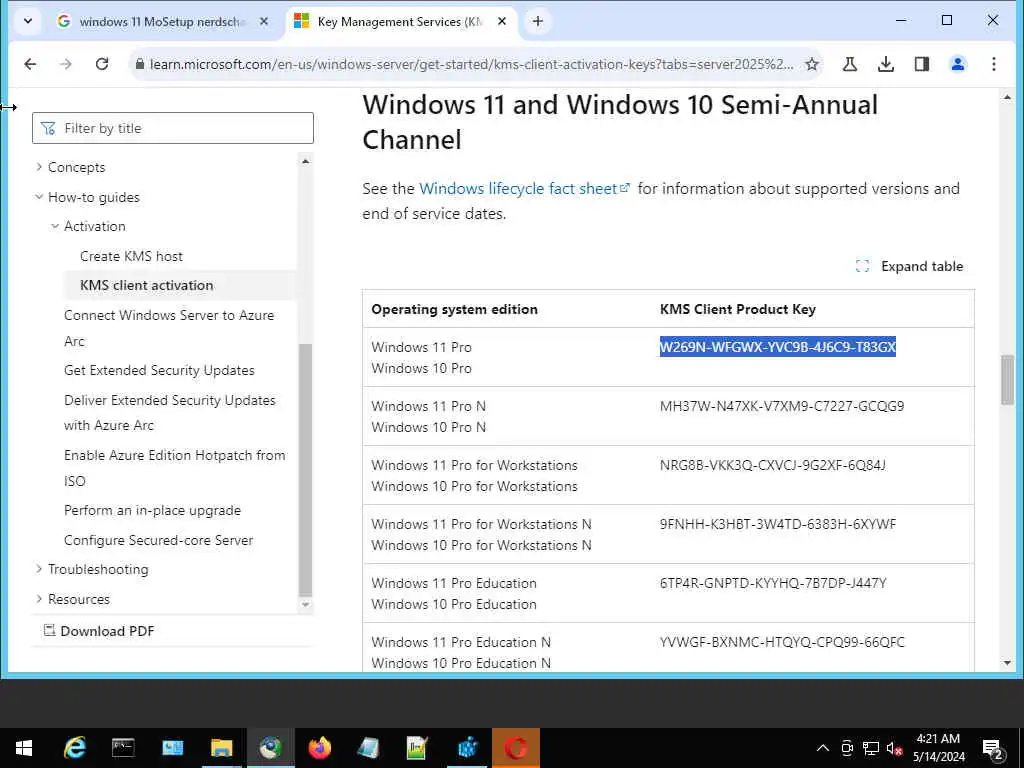Click the YVWGF-BXNMC product key text
Image resolution: width=1024 pixels, height=768 pixels.
(782, 642)
